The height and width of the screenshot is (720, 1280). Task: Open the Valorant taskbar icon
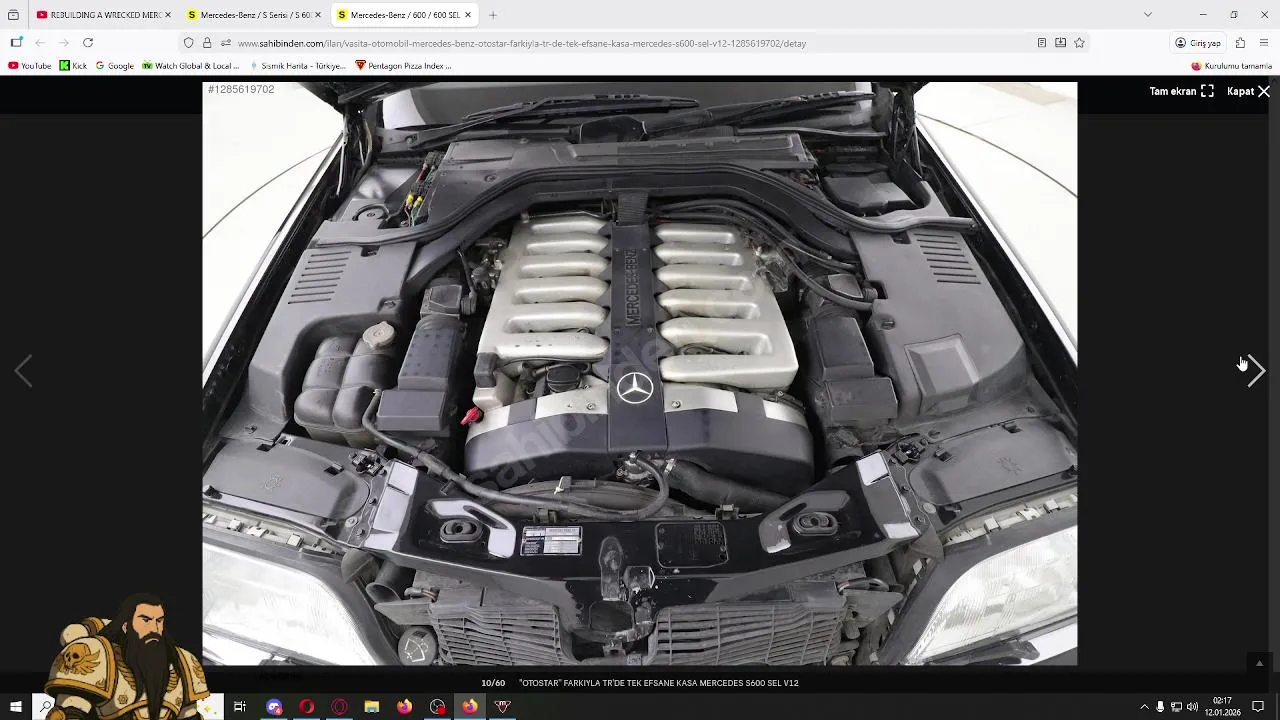(503, 707)
